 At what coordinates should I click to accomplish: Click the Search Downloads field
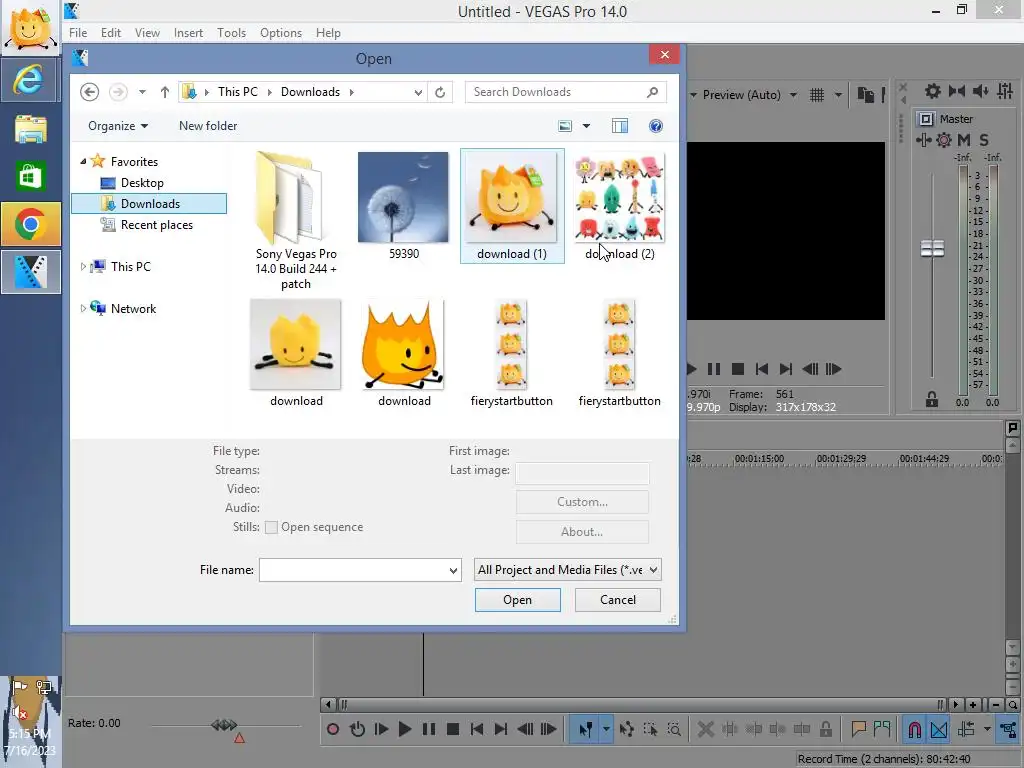click(566, 92)
